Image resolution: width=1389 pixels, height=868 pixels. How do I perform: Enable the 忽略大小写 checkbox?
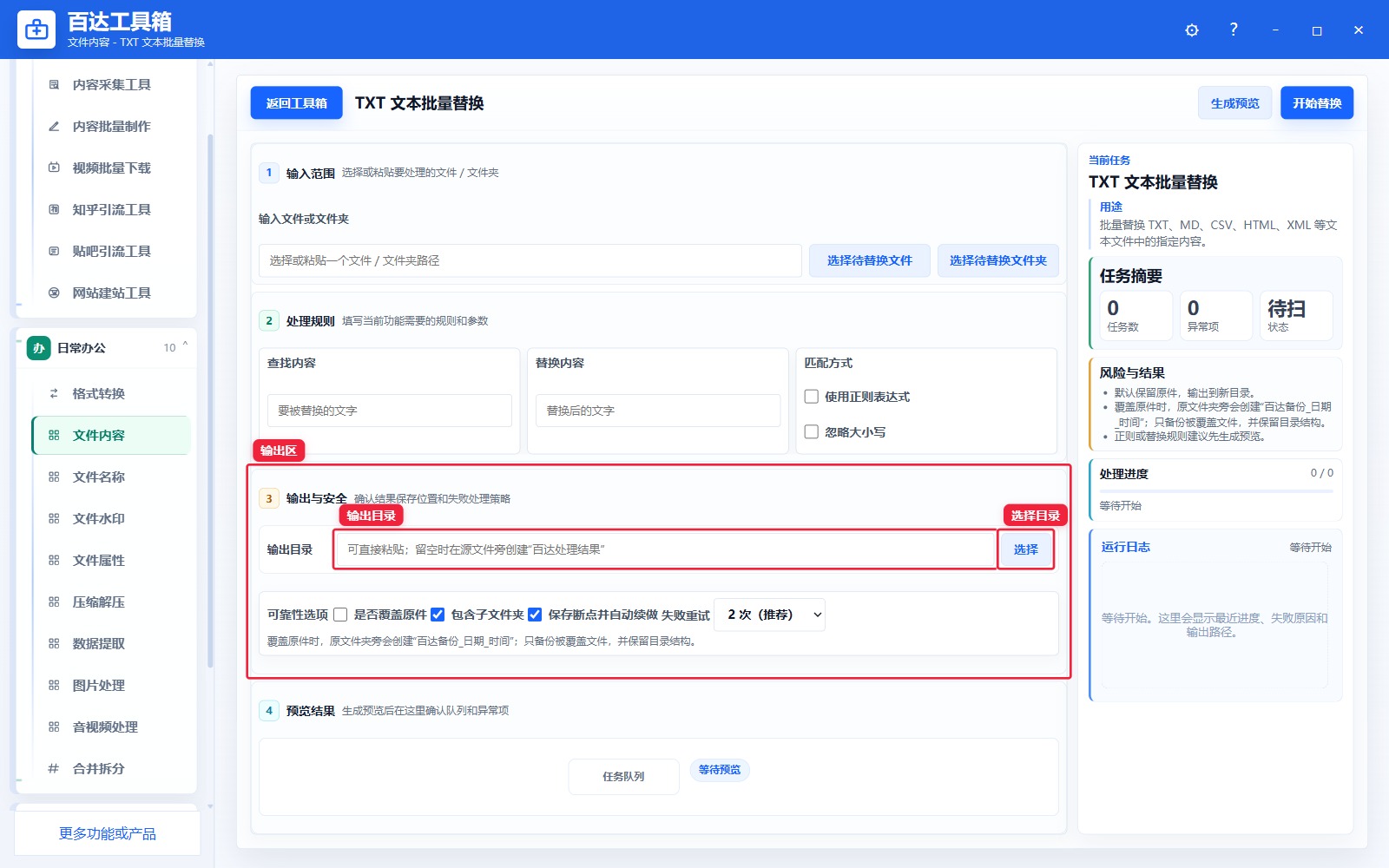[812, 431]
